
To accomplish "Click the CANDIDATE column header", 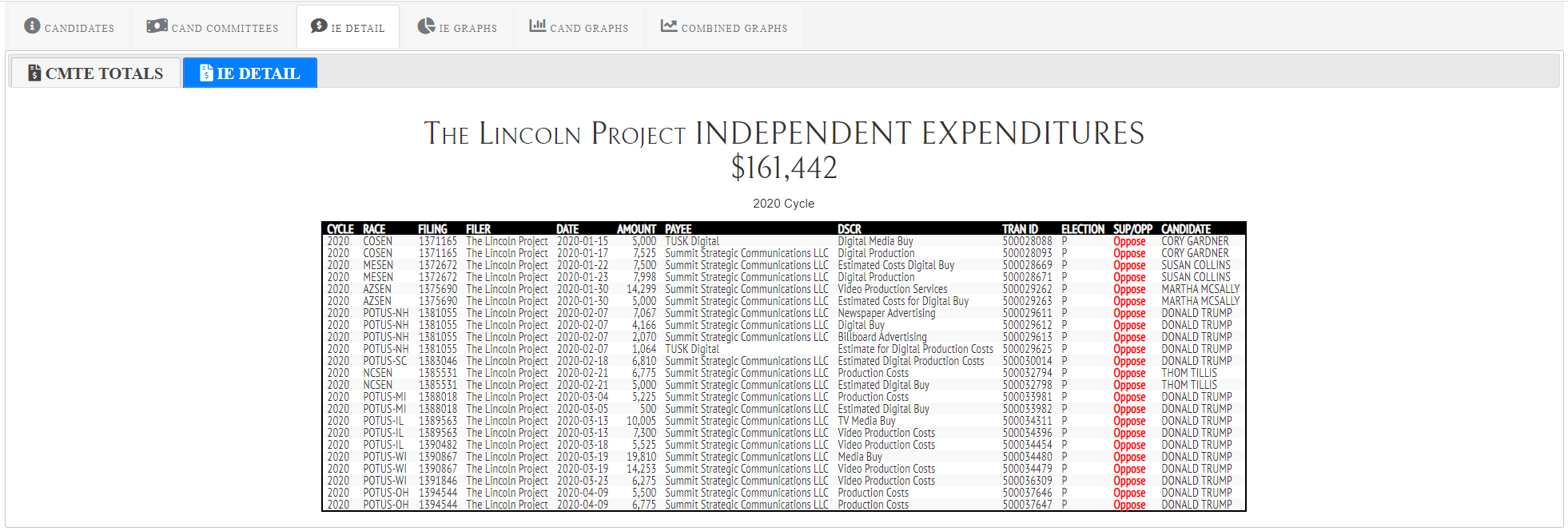I will (1186, 229).
